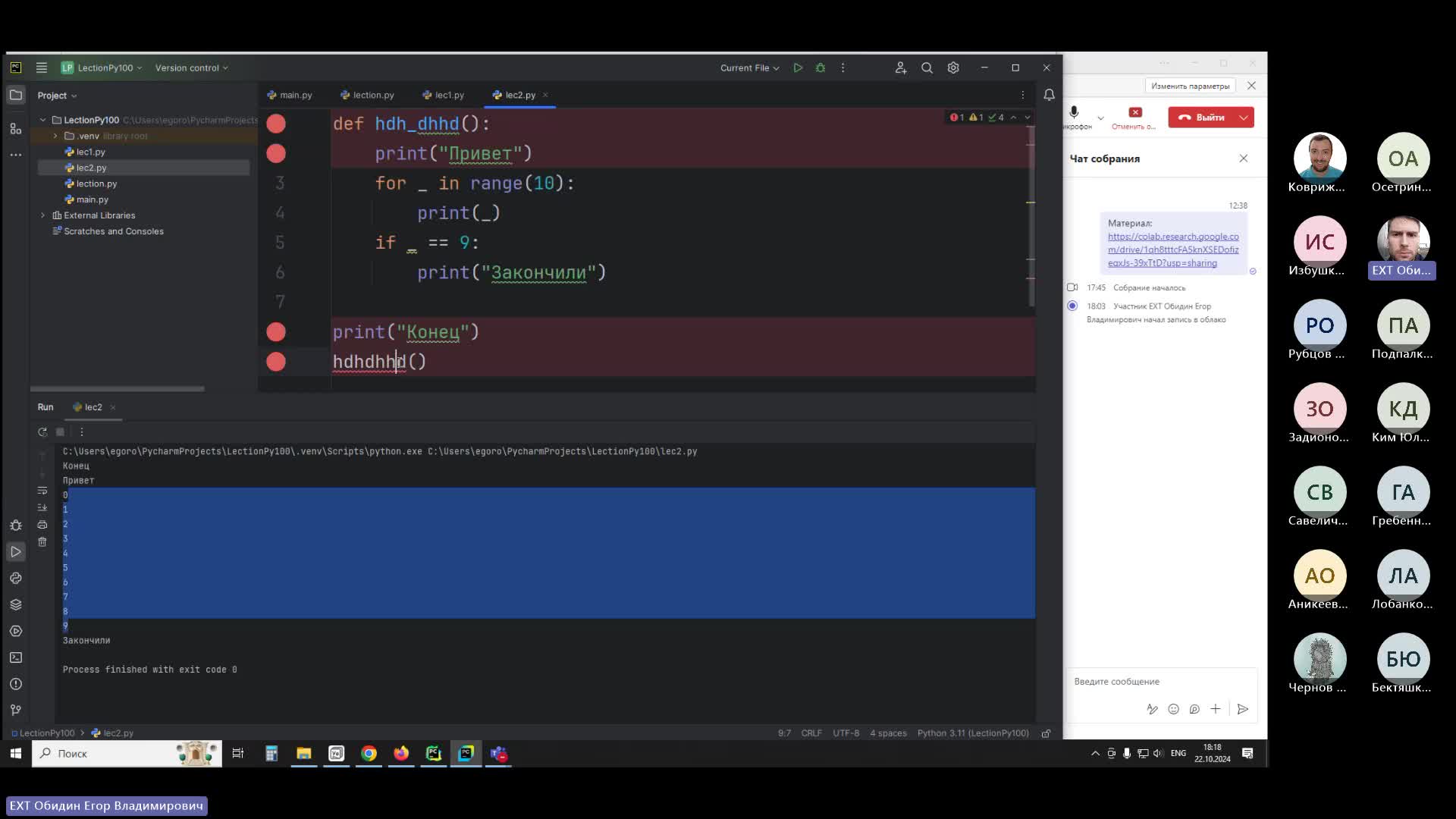
Task: Open Current File run configuration dropdown
Action: (749, 67)
